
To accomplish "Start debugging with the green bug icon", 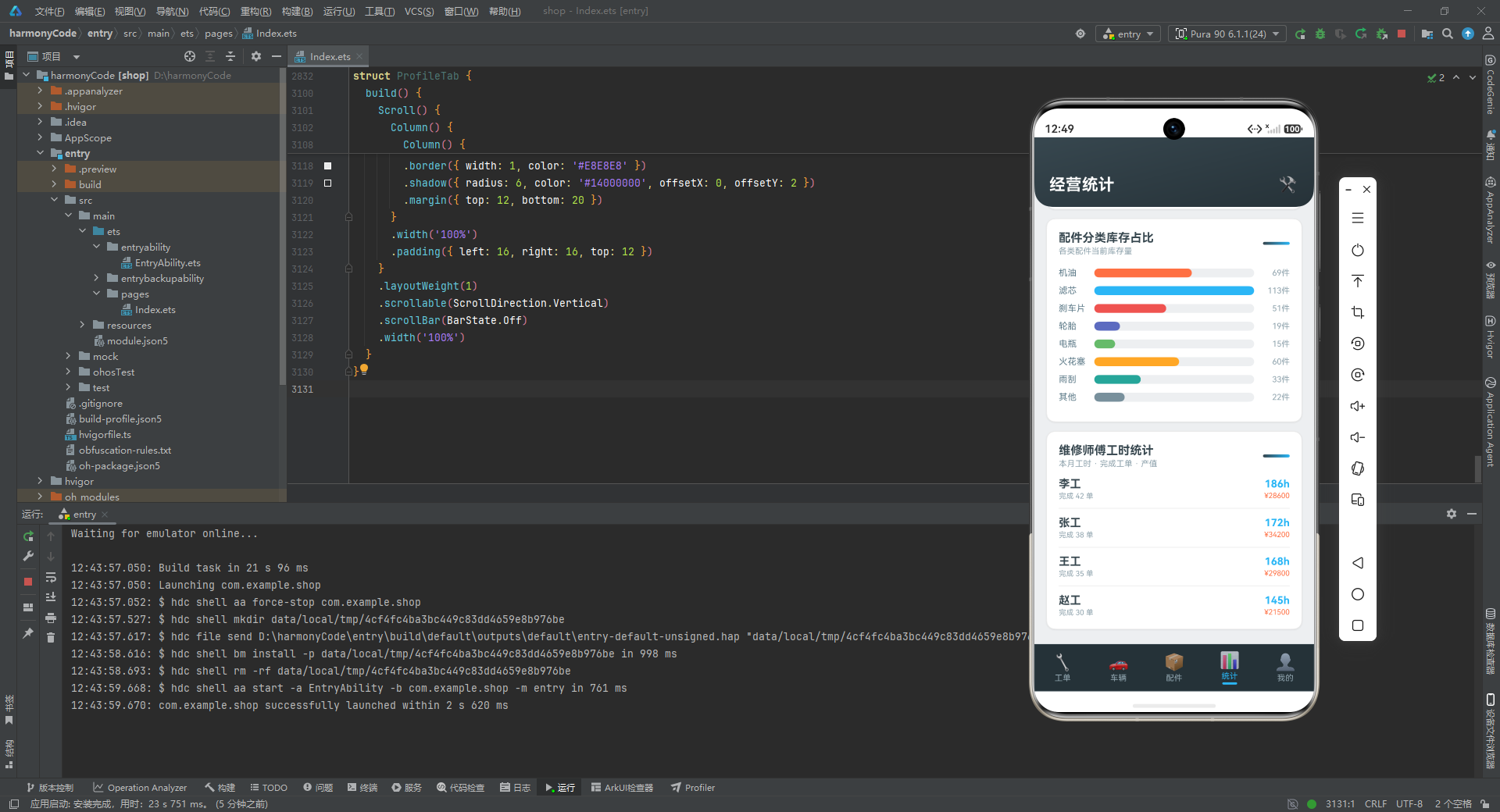I will coord(1320,34).
